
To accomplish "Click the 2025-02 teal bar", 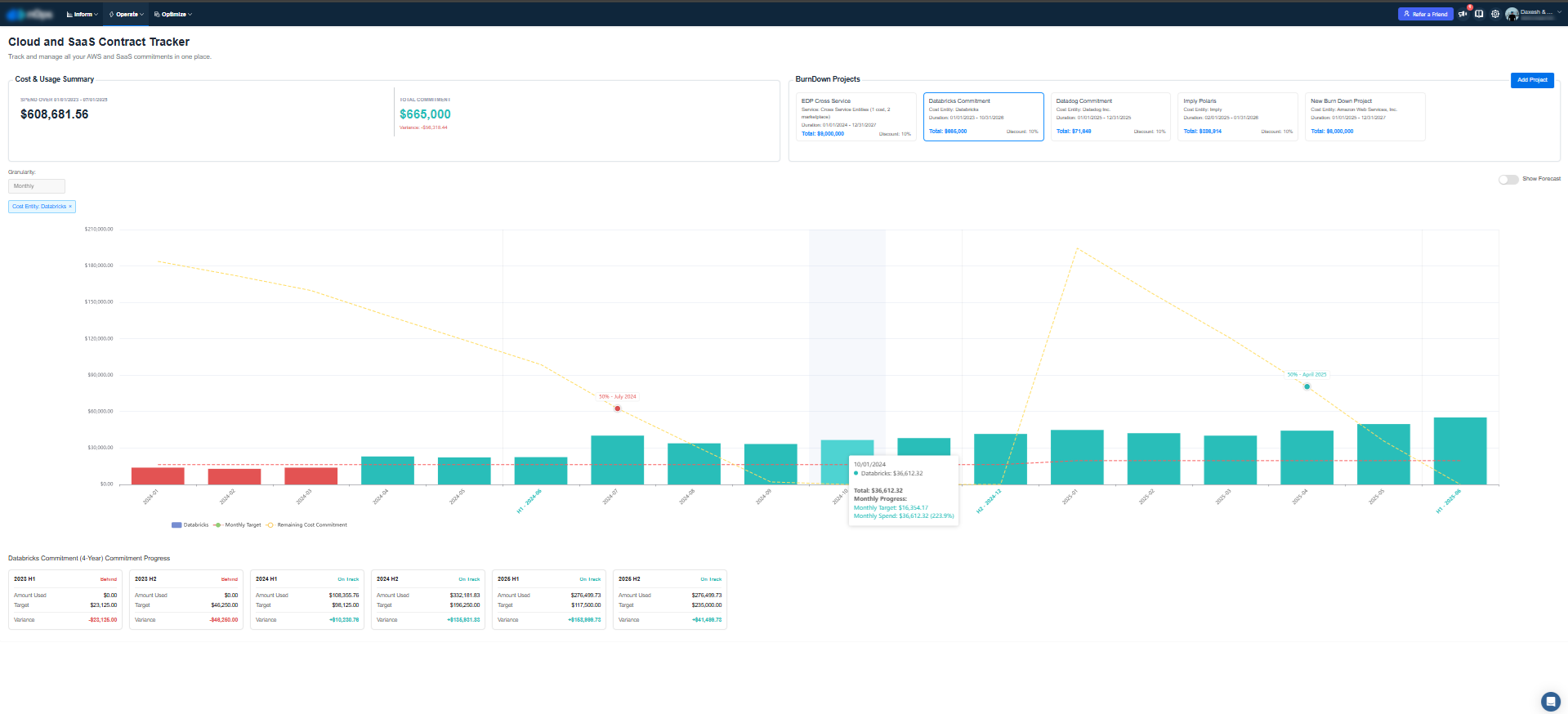I will (x=1154, y=459).
